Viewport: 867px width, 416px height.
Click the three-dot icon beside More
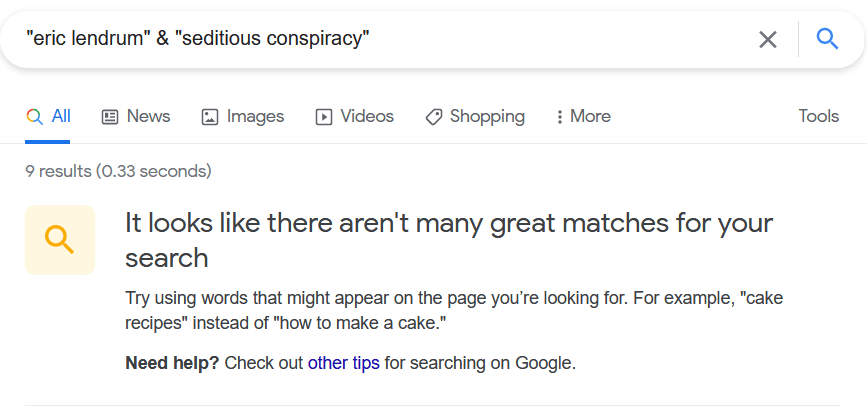click(559, 117)
